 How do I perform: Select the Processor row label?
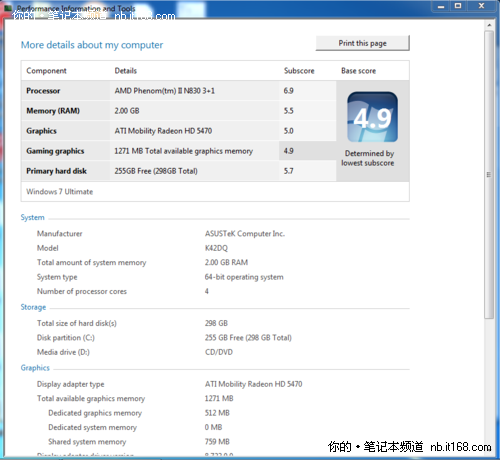point(43,91)
